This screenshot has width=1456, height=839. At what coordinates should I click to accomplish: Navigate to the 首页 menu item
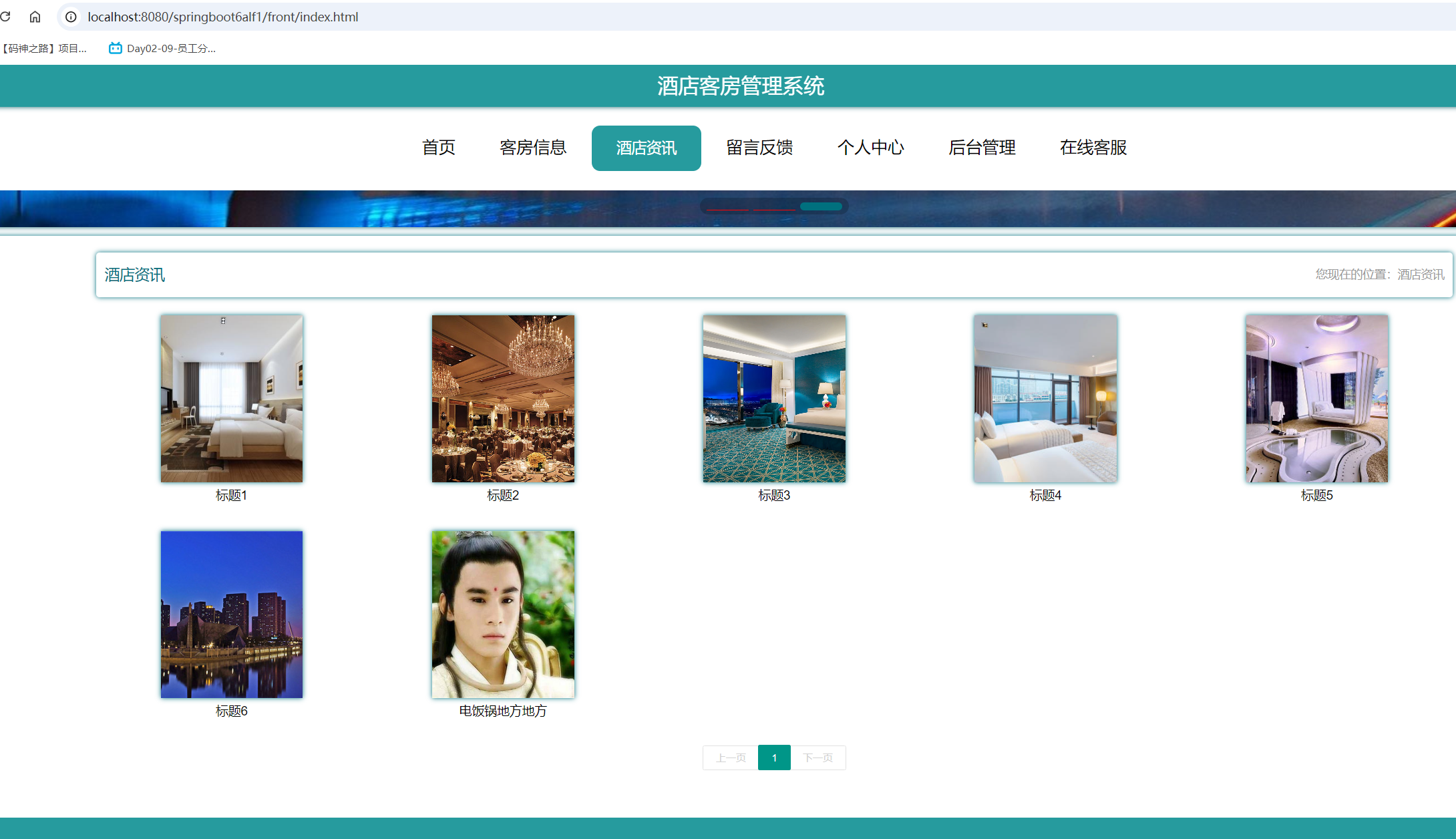coord(438,148)
